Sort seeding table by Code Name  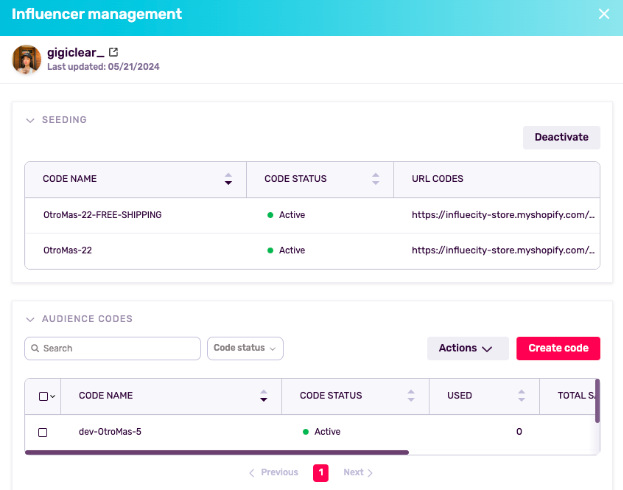coord(228,179)
